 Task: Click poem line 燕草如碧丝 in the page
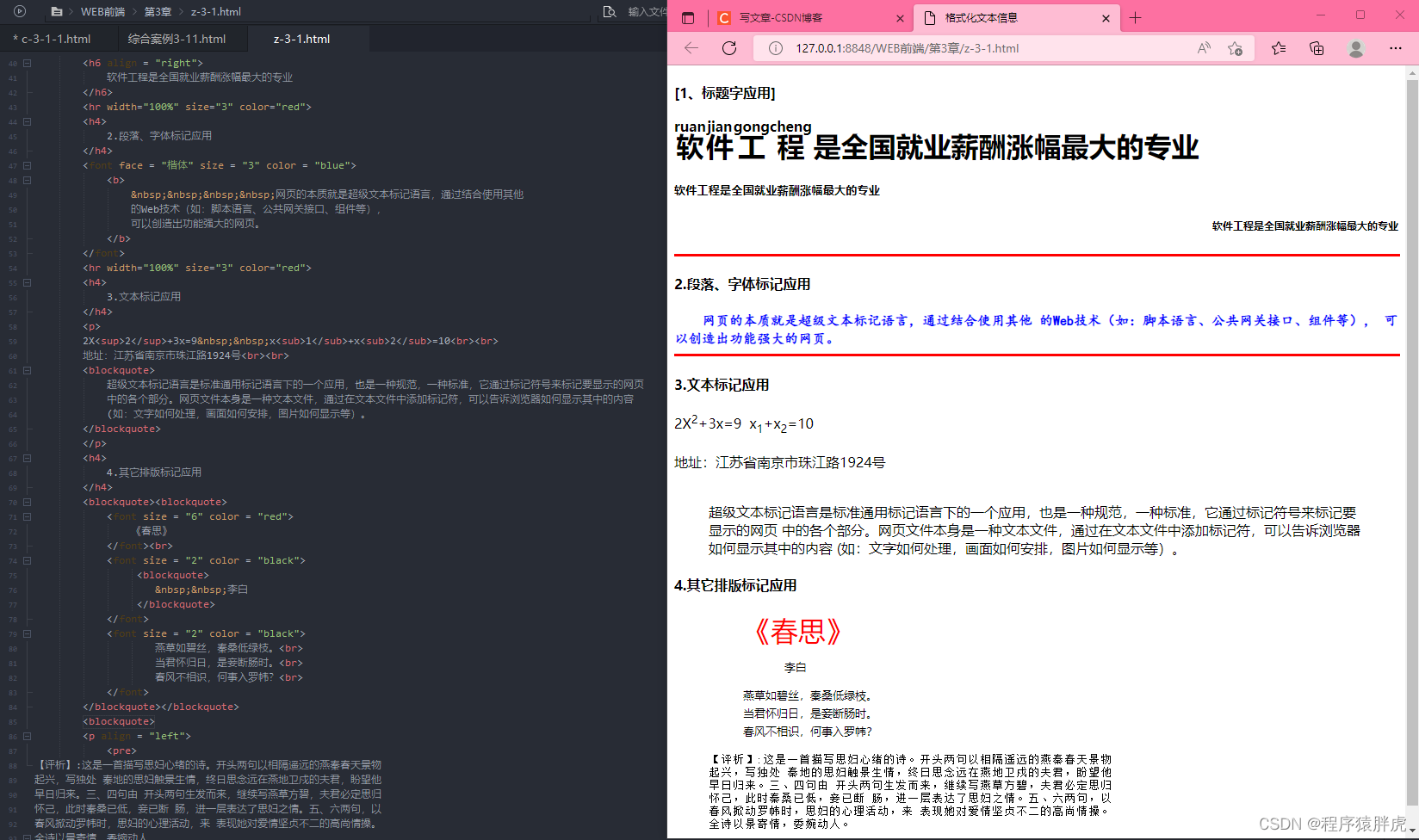[809, 695]
